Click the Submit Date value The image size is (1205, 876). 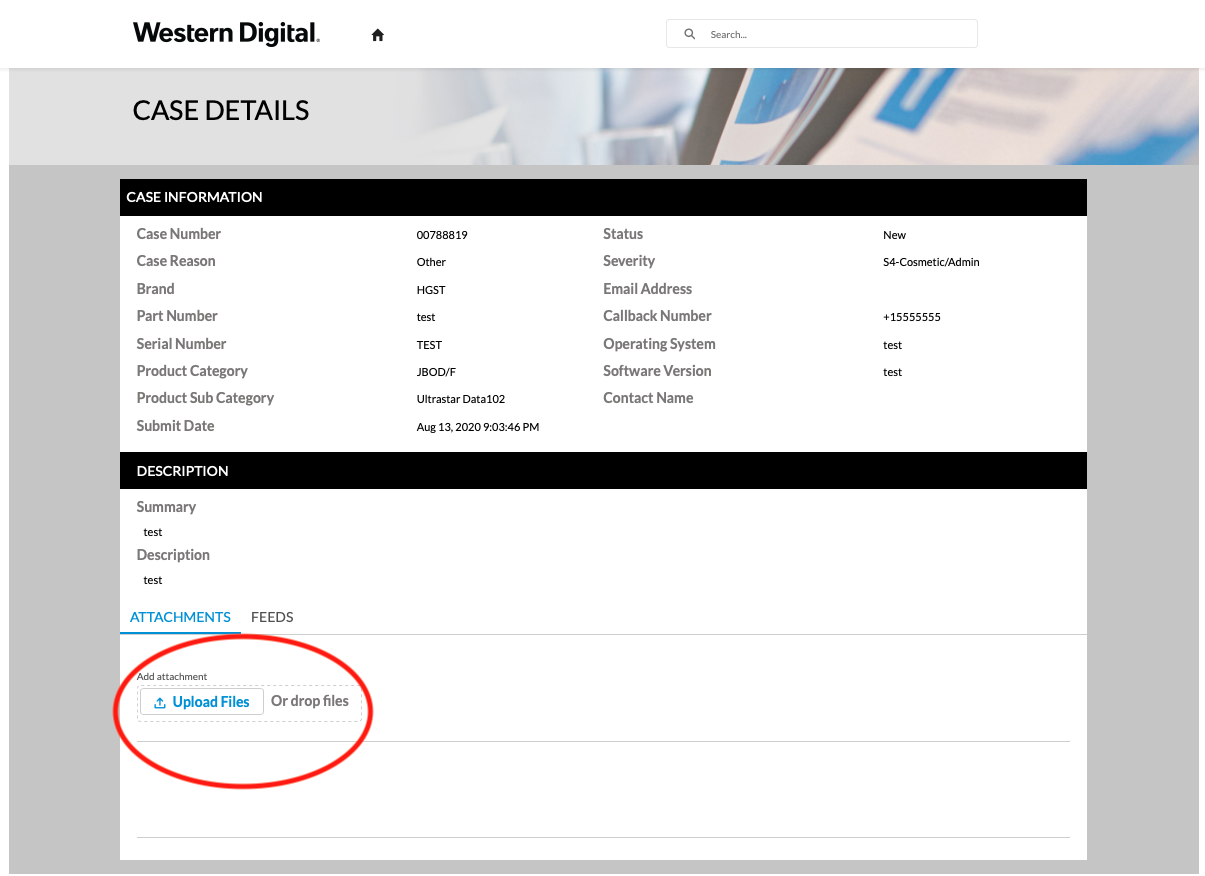point(477,426)
